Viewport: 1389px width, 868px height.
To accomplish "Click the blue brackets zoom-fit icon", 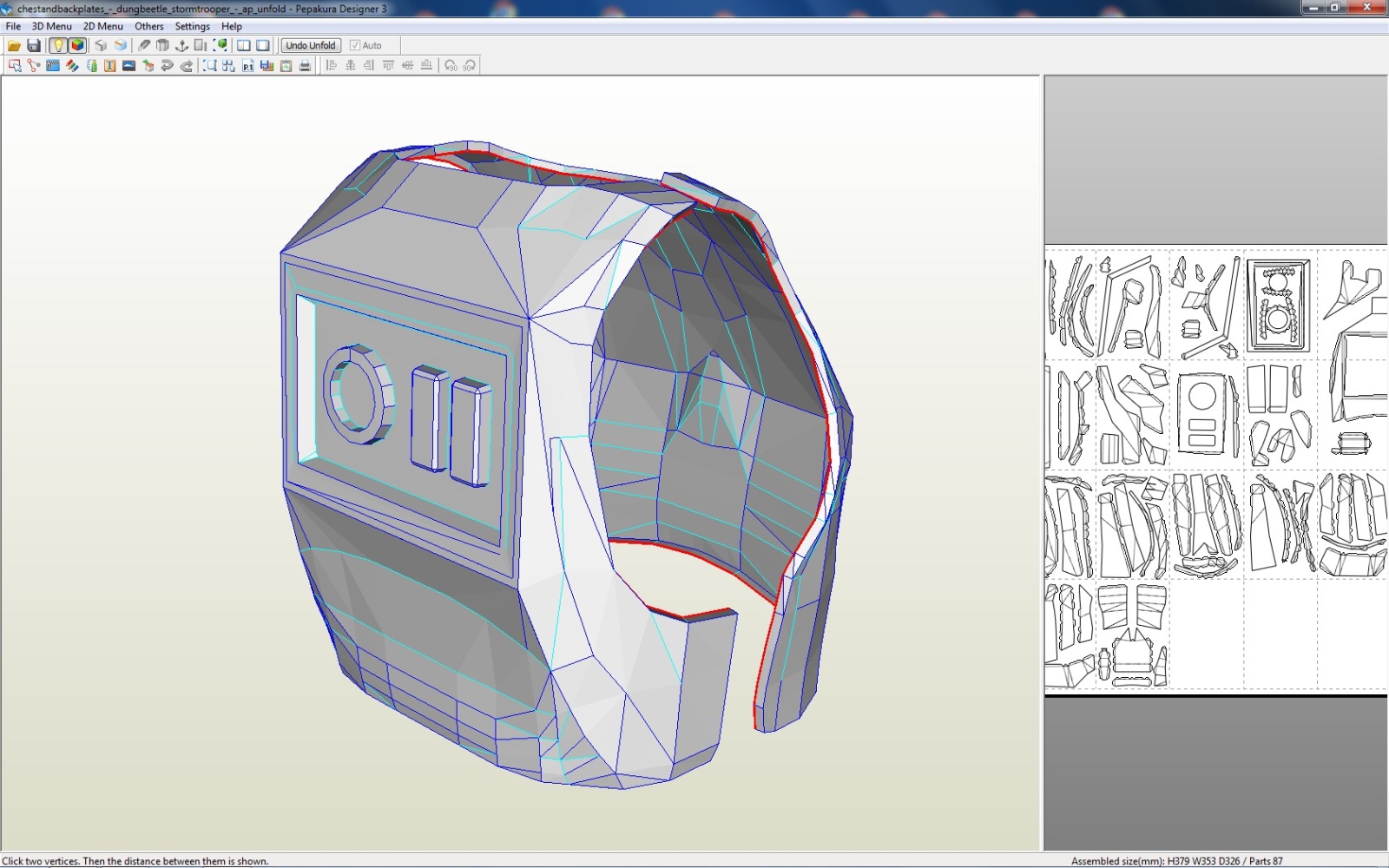I will [x=209, y=65].
